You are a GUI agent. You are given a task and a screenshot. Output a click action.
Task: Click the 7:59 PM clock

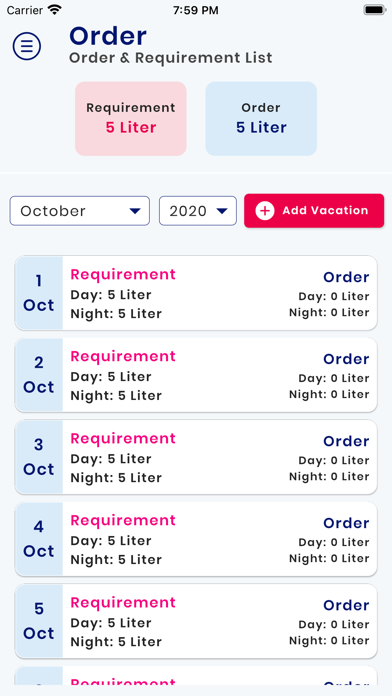click(196, 10)
